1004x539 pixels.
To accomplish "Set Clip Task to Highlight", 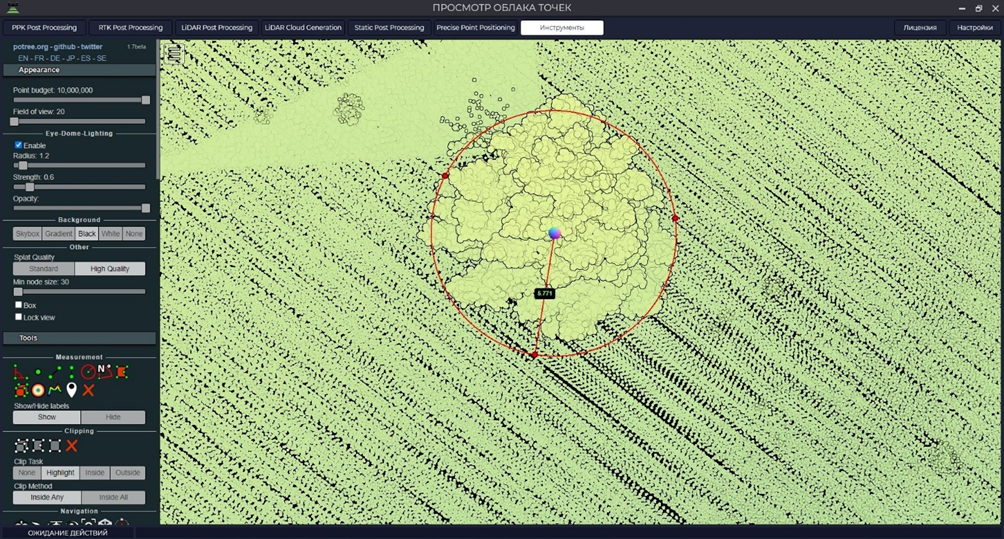I will tap(60, 472).
